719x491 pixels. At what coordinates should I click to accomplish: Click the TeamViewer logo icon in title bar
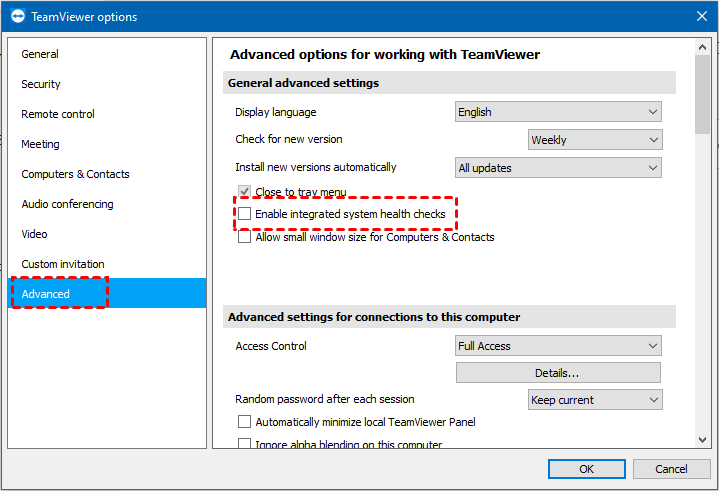coord(16,17)
